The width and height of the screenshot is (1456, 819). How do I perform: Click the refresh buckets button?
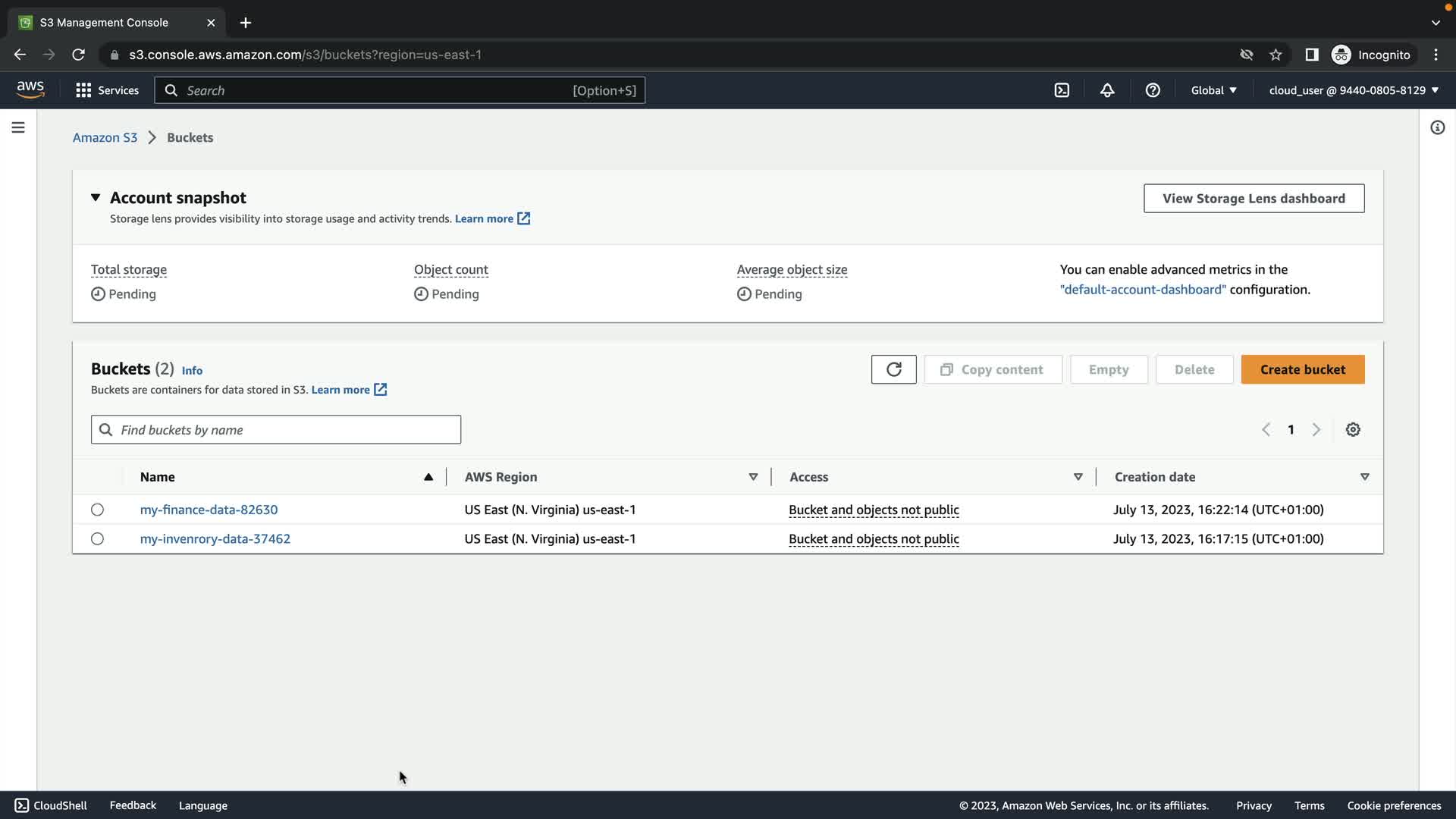tap(893, 369)
